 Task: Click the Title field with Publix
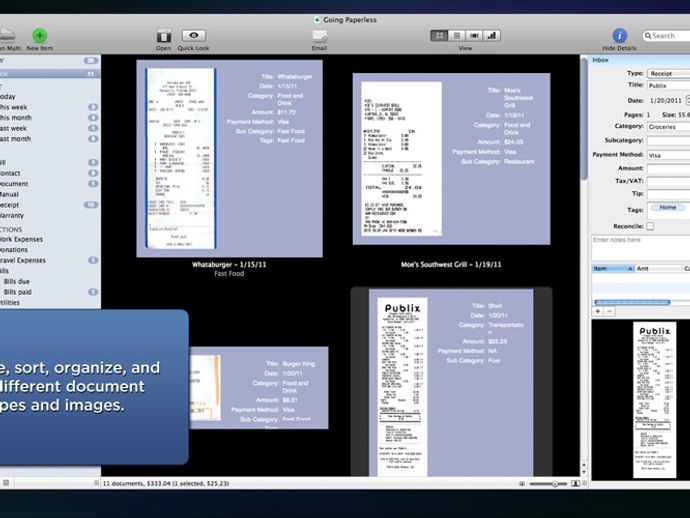tap(668, 85)
